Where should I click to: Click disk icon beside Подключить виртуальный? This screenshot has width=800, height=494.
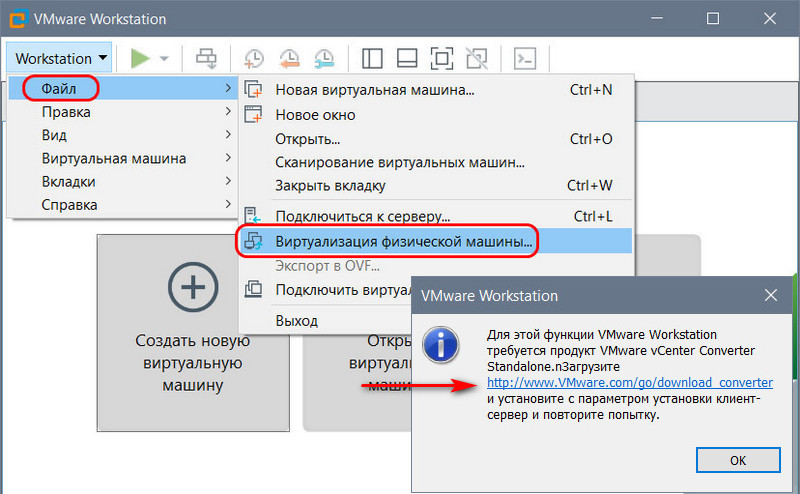[x=254, y=289]
